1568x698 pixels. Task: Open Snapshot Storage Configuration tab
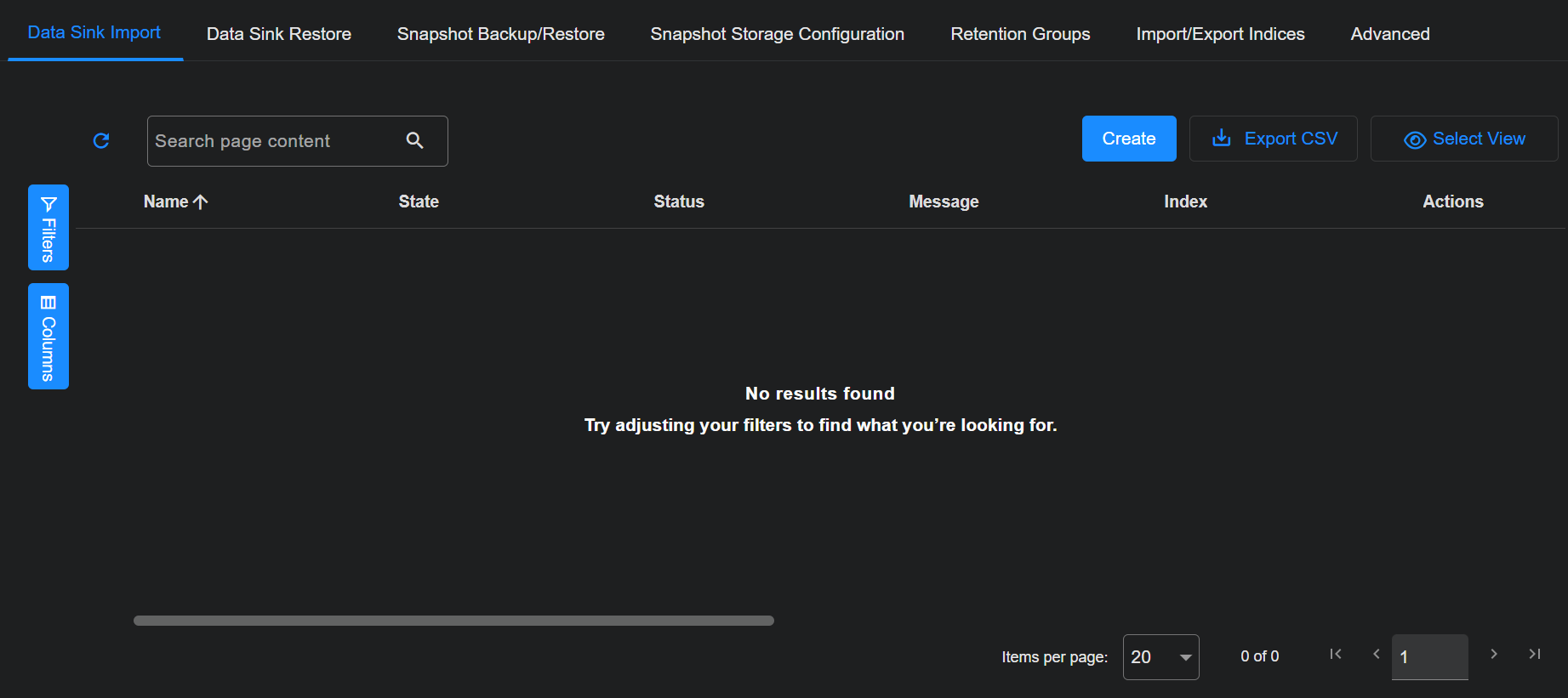(777, 34)
